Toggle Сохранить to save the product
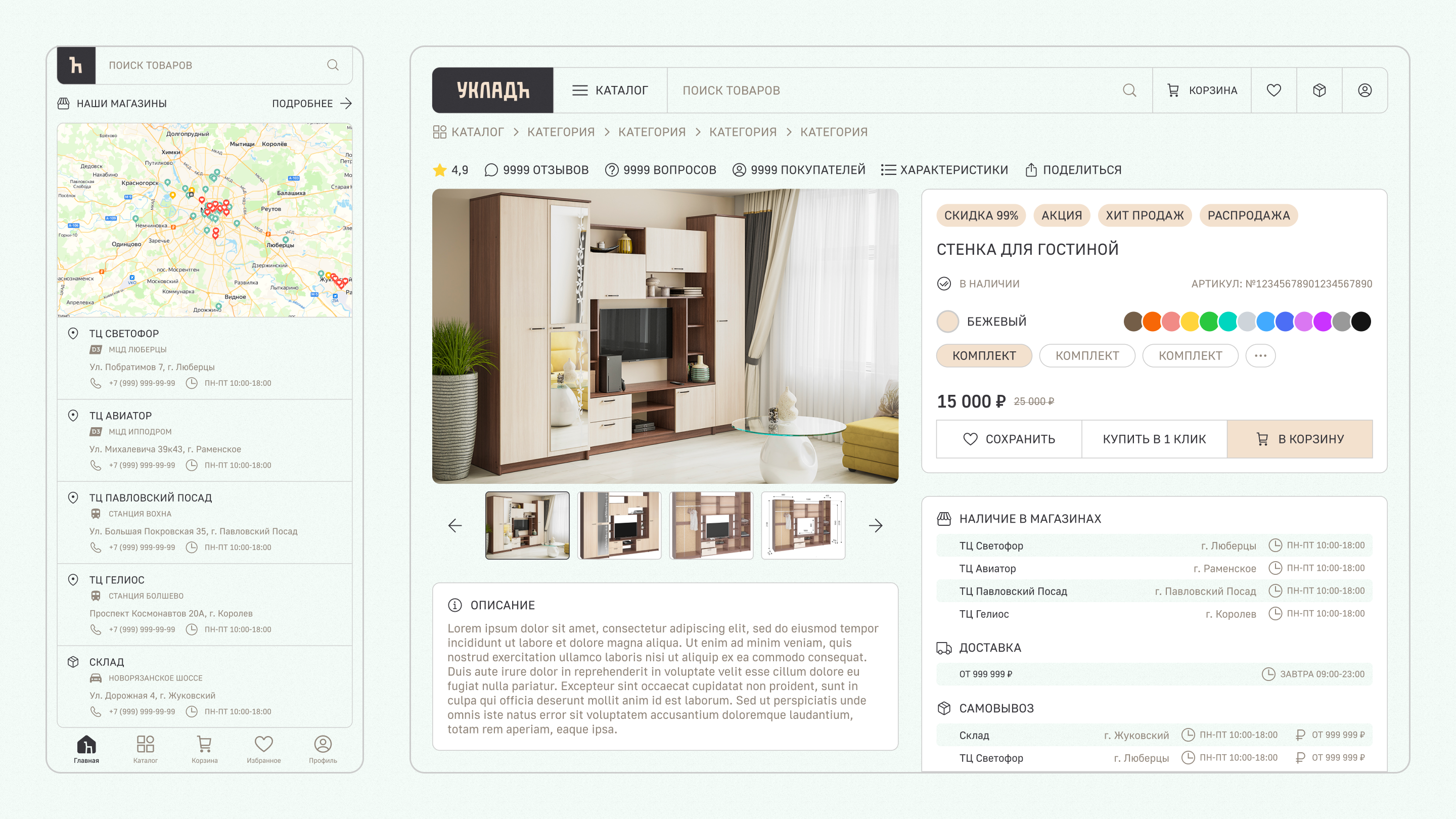This screenshot has width=1456, height=819. 1009,439
